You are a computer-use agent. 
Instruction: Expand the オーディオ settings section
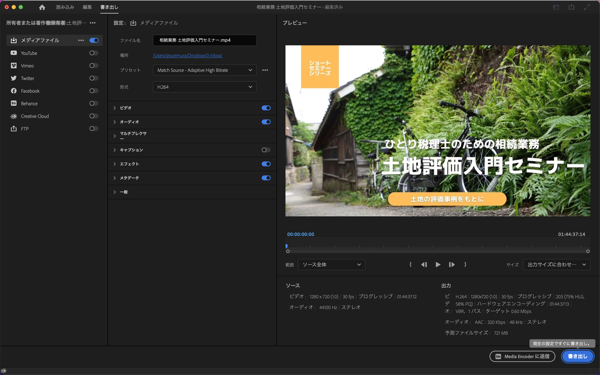pos(114,122)
